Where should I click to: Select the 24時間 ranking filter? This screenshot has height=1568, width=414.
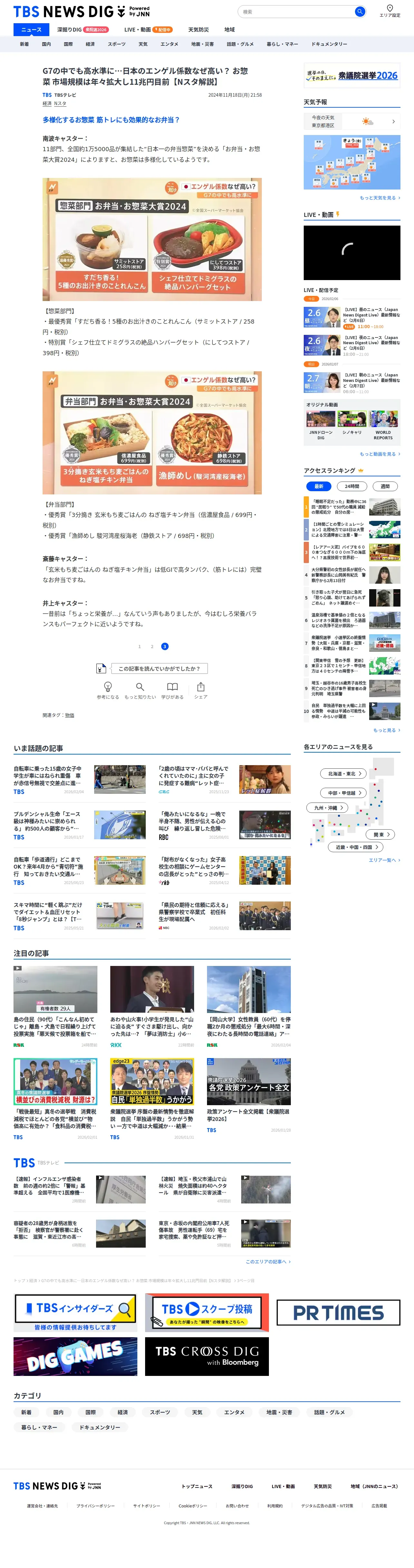tap(352, 486)
